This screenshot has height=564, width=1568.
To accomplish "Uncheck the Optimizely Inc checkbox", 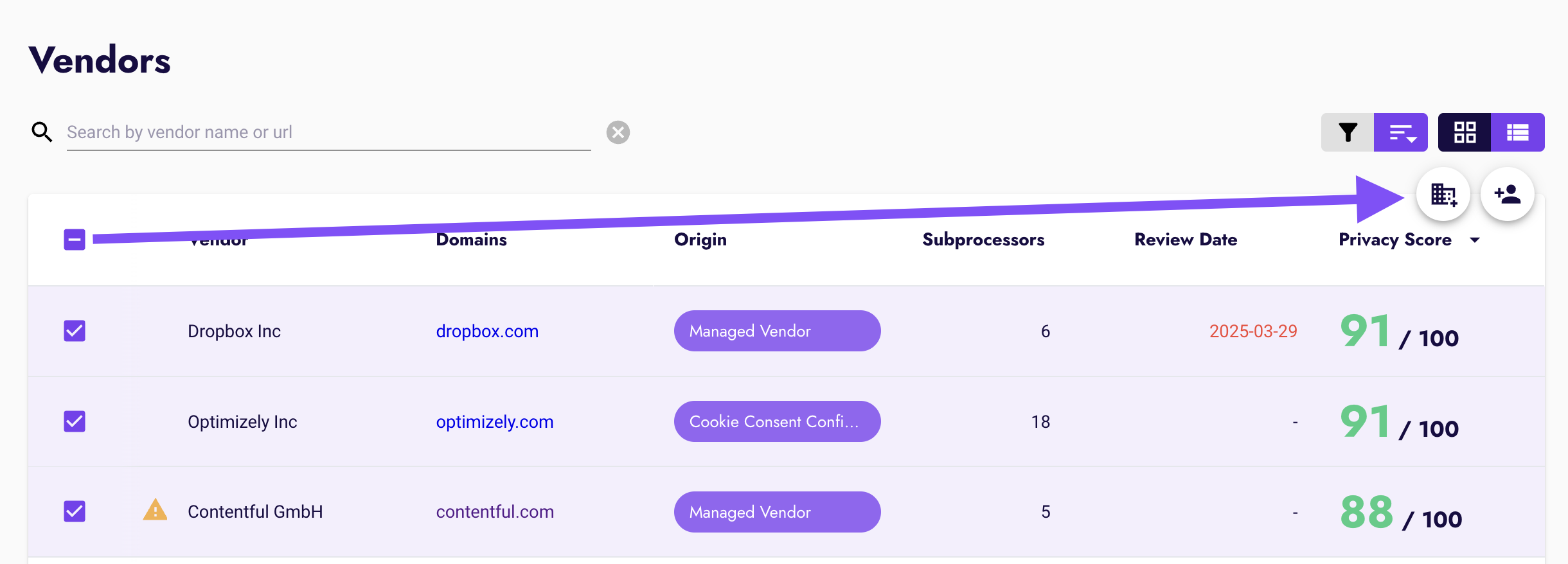I will (75, 421).
